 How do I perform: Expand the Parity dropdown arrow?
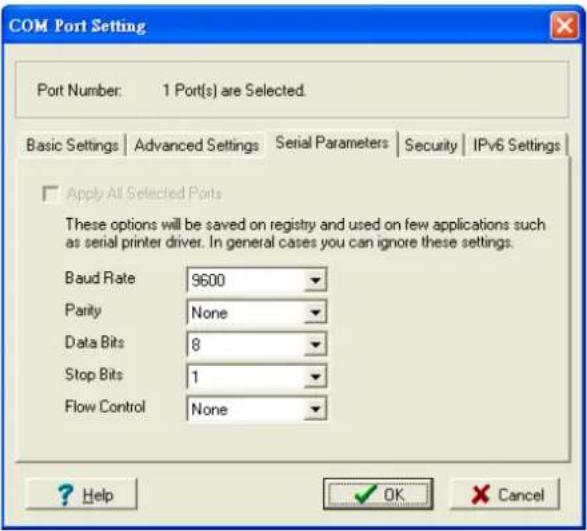coord(315,312)
